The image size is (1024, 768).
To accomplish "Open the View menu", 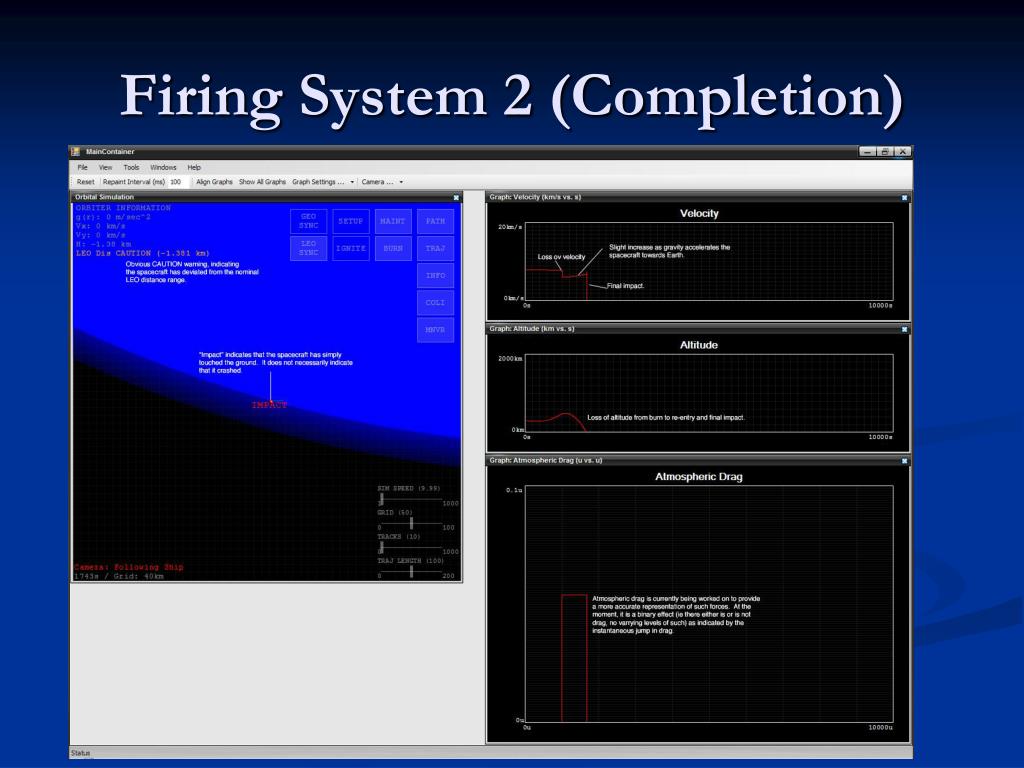I will click(x=105, y=167).
